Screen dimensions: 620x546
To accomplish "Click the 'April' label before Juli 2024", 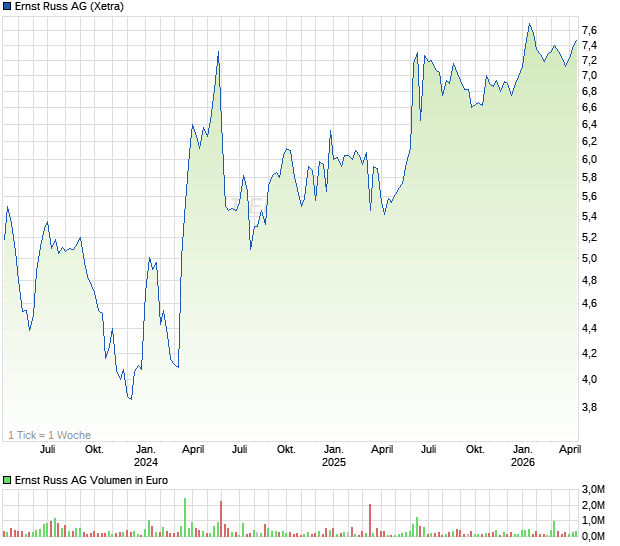I will tap(193, 450).
